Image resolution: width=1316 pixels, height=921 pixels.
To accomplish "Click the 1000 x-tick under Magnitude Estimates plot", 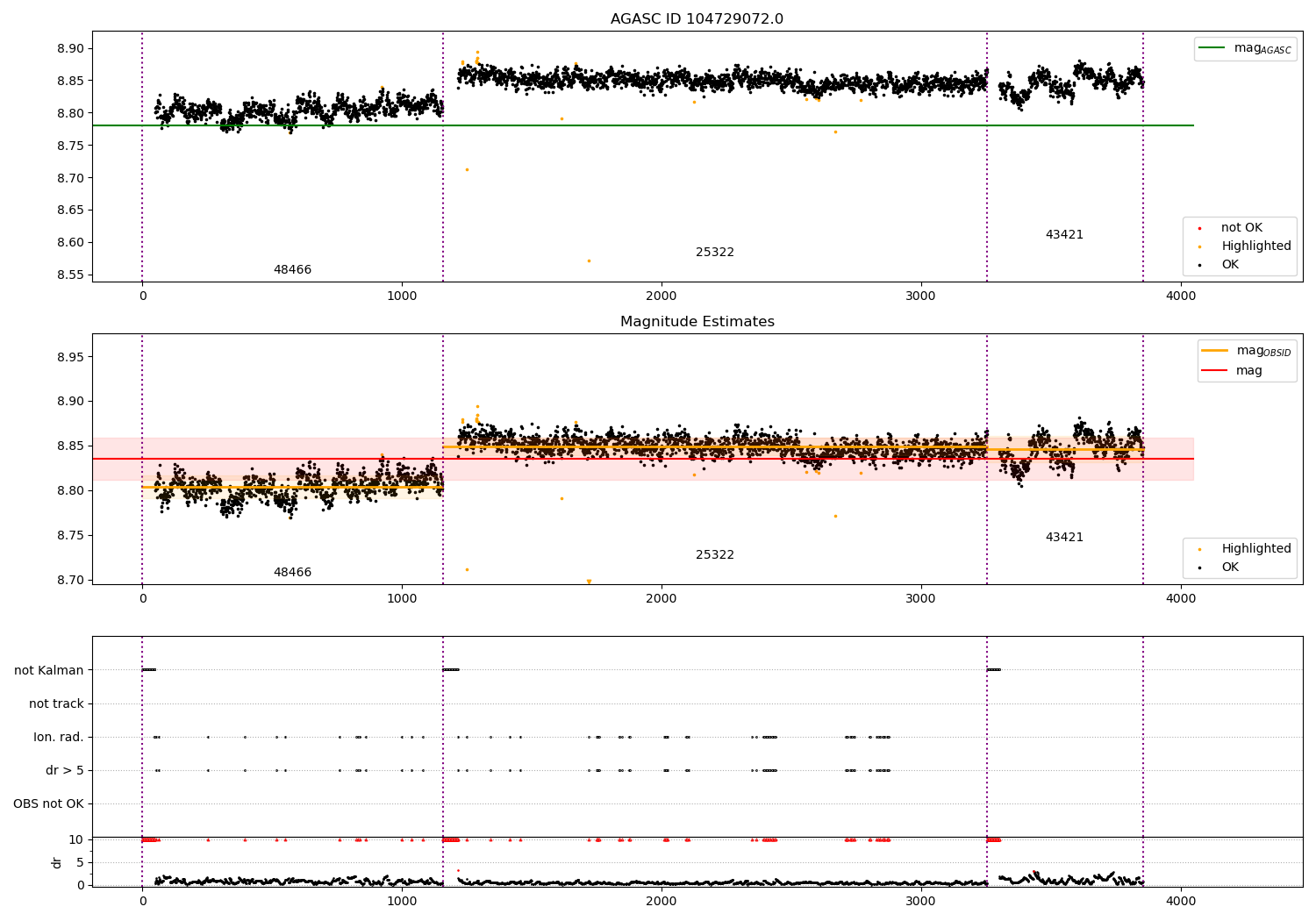I will coord(402,599).
